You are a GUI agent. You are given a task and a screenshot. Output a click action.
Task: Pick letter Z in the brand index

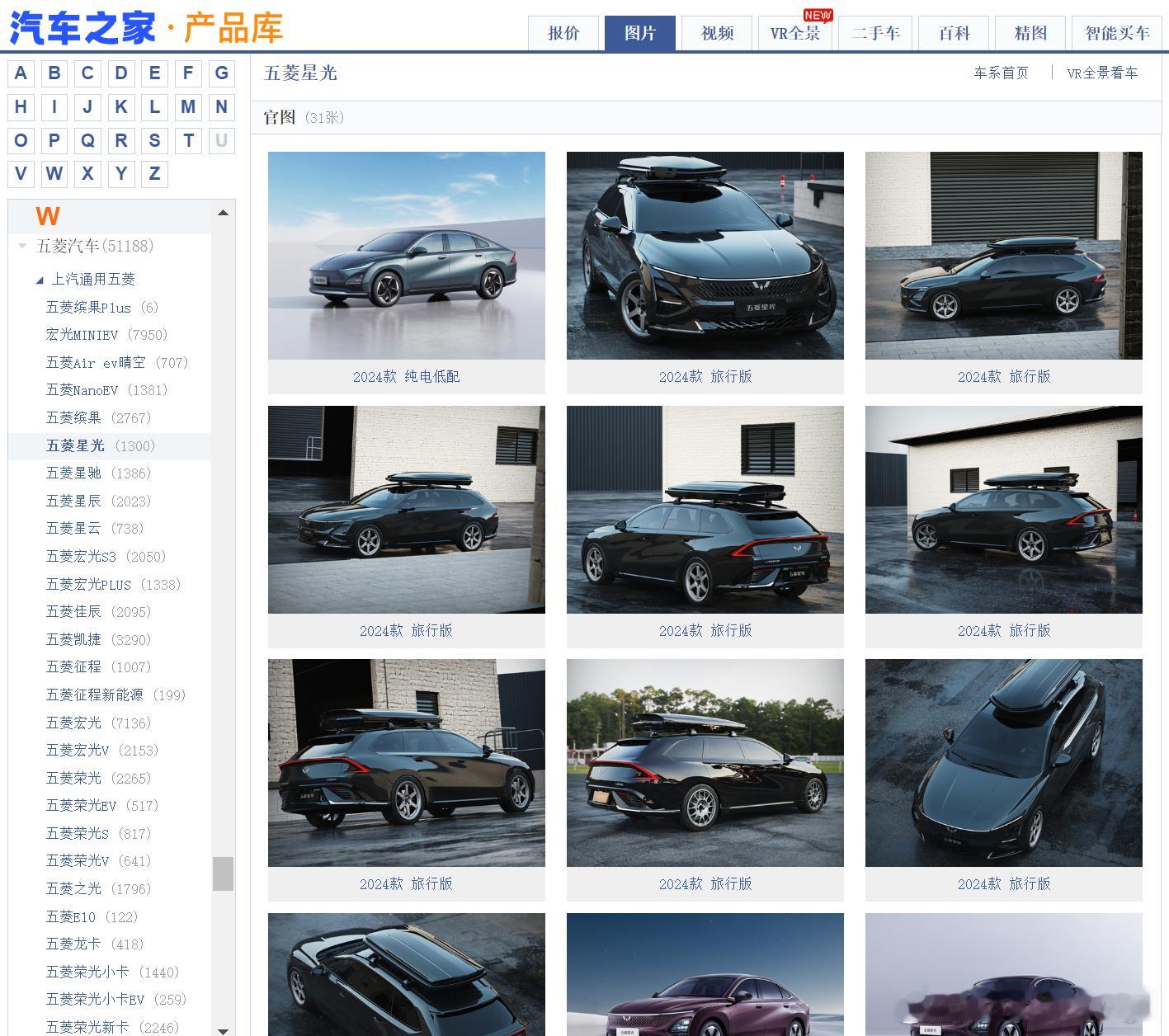154,174
